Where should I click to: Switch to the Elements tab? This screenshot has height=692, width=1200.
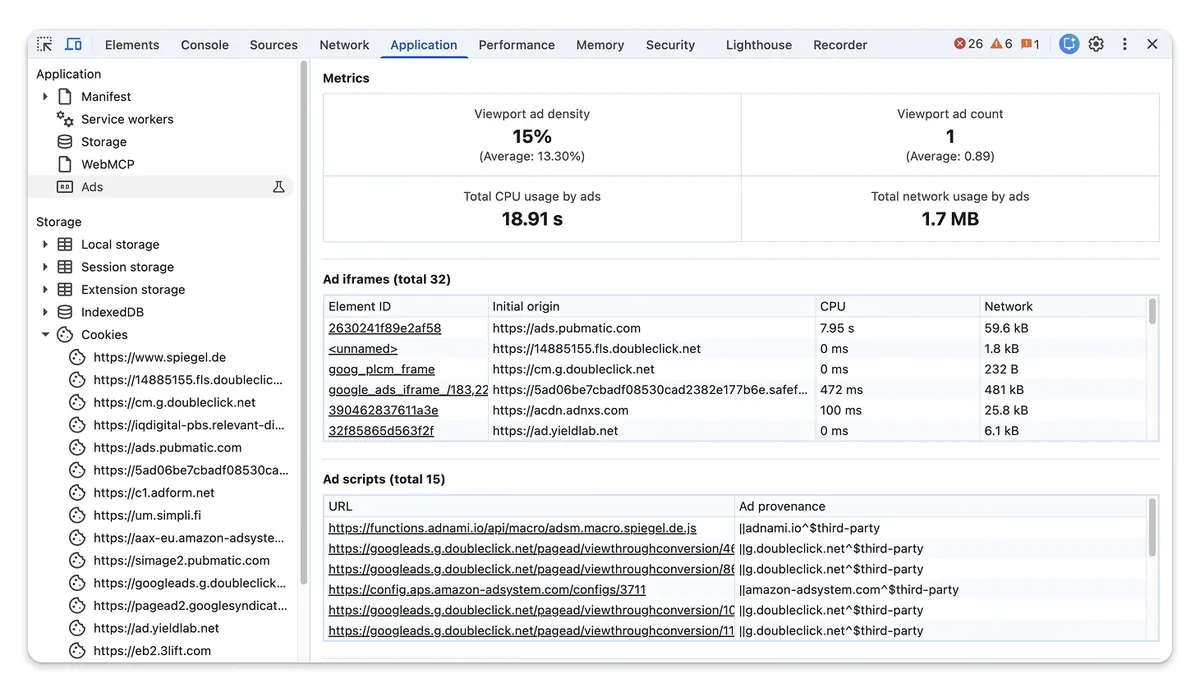click(x=132, y=45)
